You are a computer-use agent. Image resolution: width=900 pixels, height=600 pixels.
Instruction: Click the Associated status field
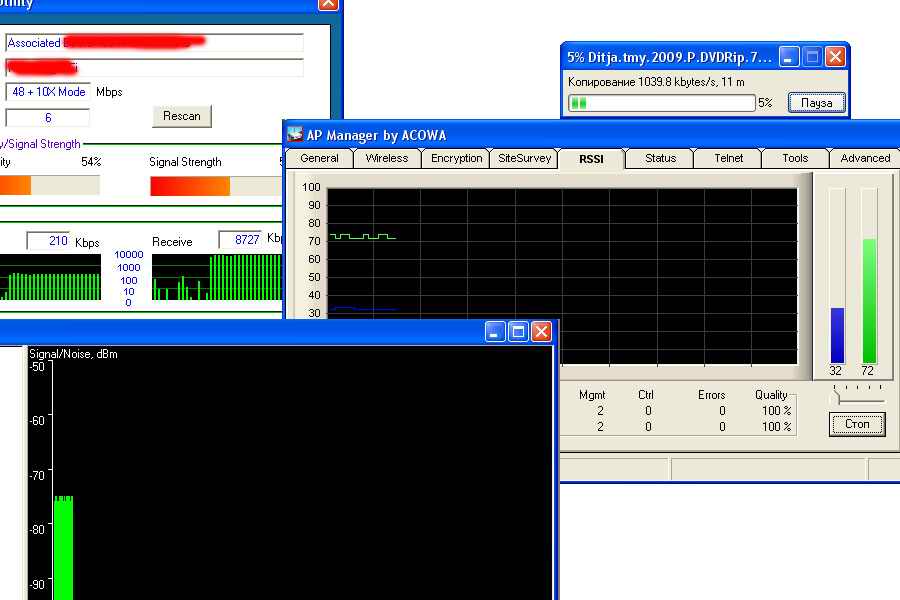point(154,42)
